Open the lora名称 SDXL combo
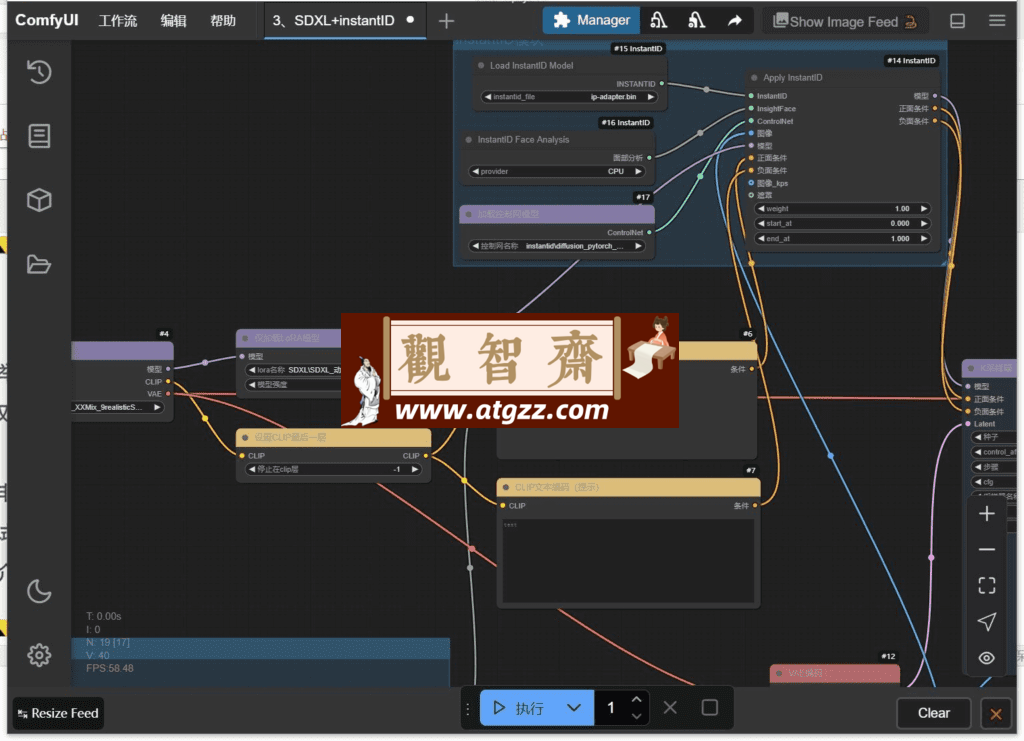 (293, 370)
